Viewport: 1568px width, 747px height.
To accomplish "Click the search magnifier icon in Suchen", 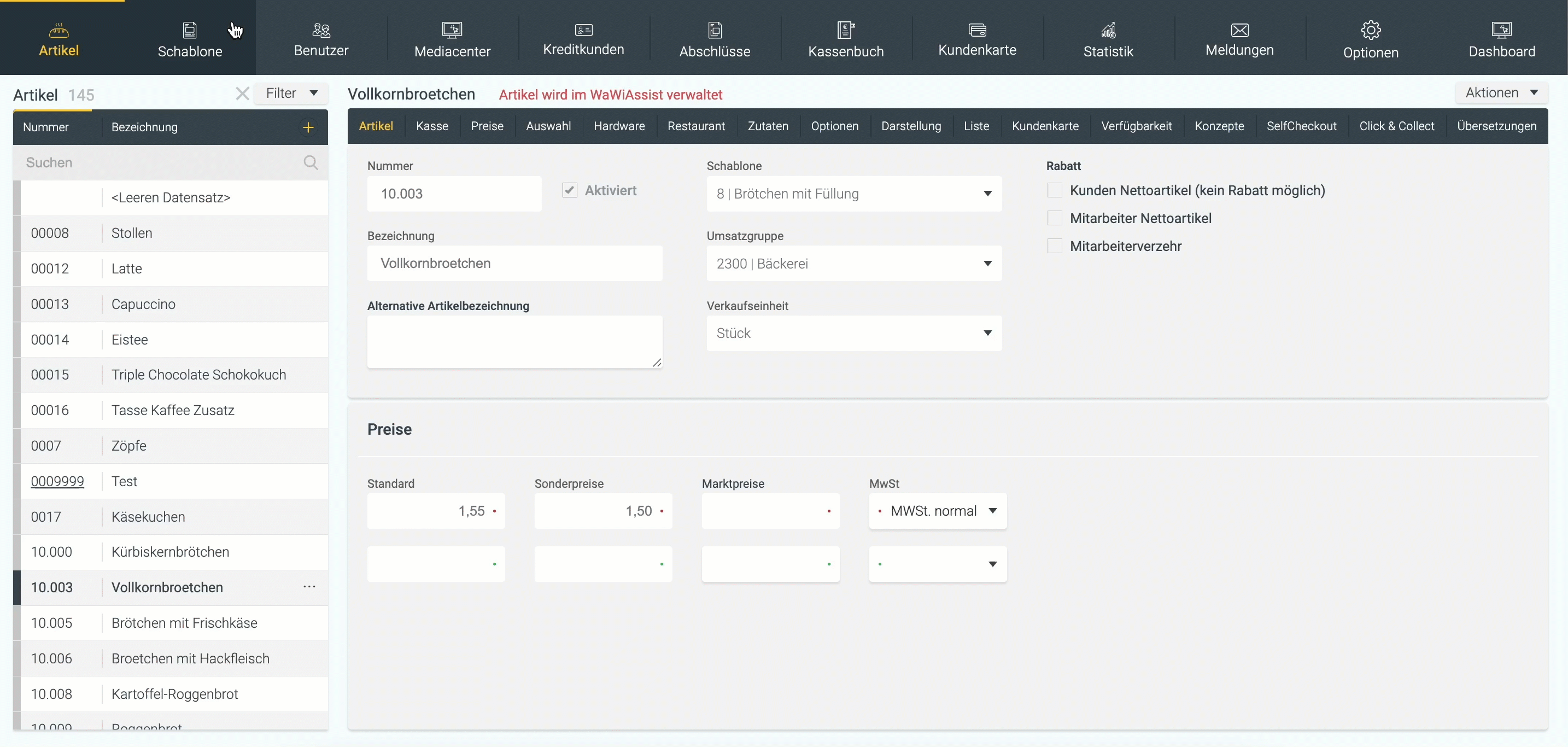I will coord(311,162).
